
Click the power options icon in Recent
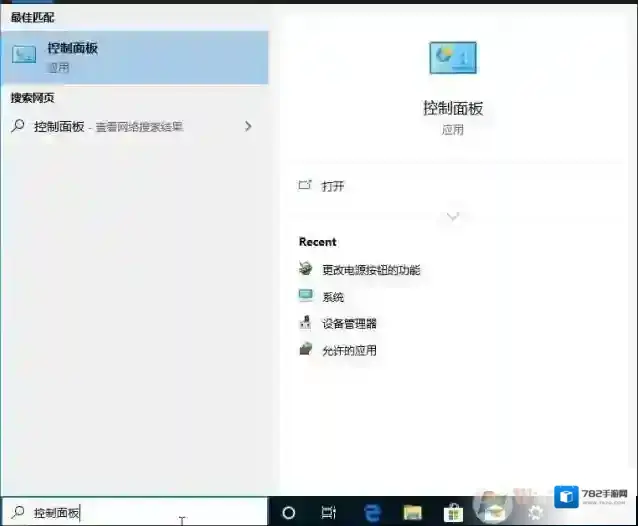[x=306, y=268]
